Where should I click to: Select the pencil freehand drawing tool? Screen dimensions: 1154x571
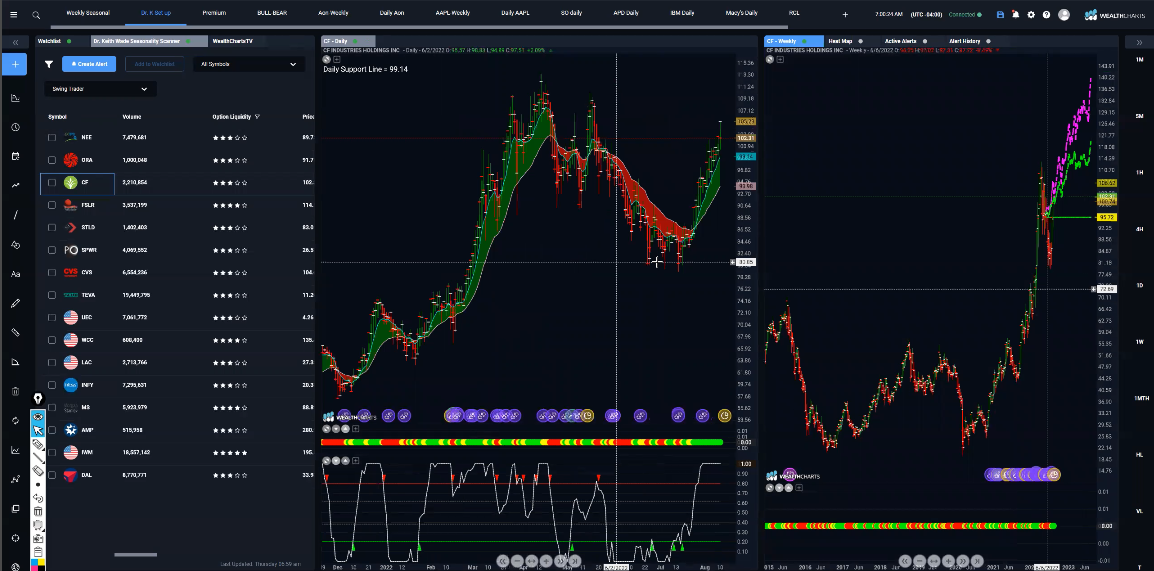[15, 303]
